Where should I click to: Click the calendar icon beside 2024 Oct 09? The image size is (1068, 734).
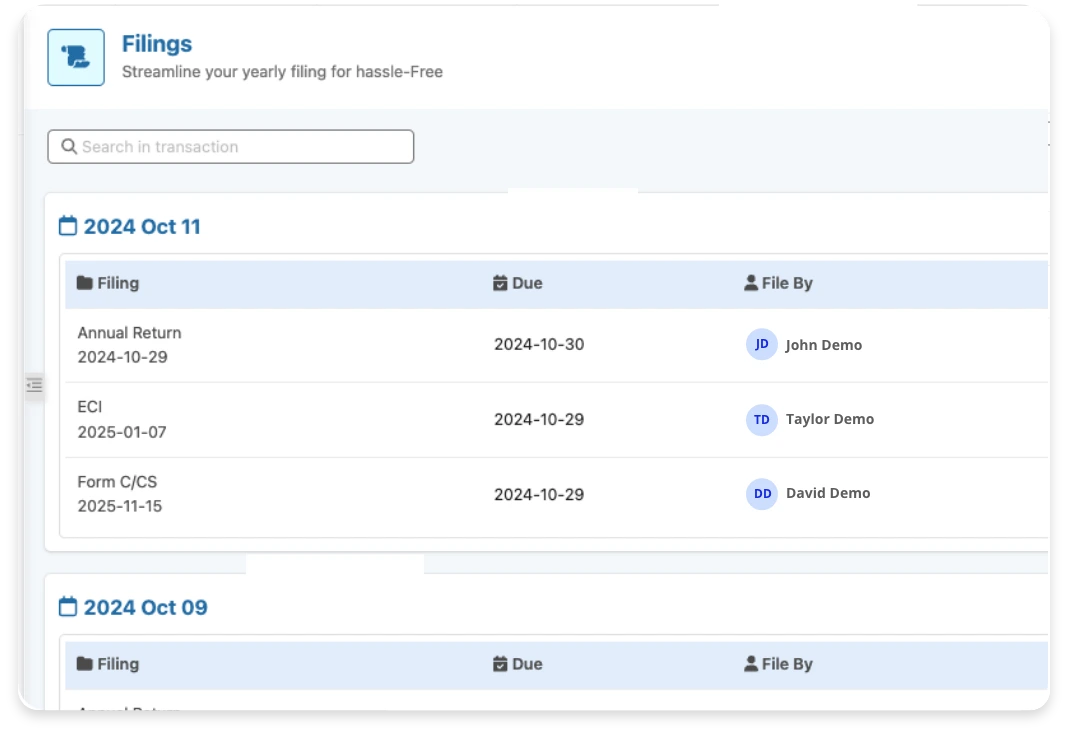67,606
